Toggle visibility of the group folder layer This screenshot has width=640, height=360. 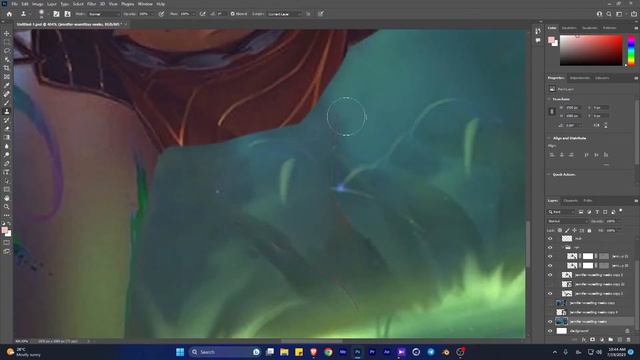click(550, 247)
